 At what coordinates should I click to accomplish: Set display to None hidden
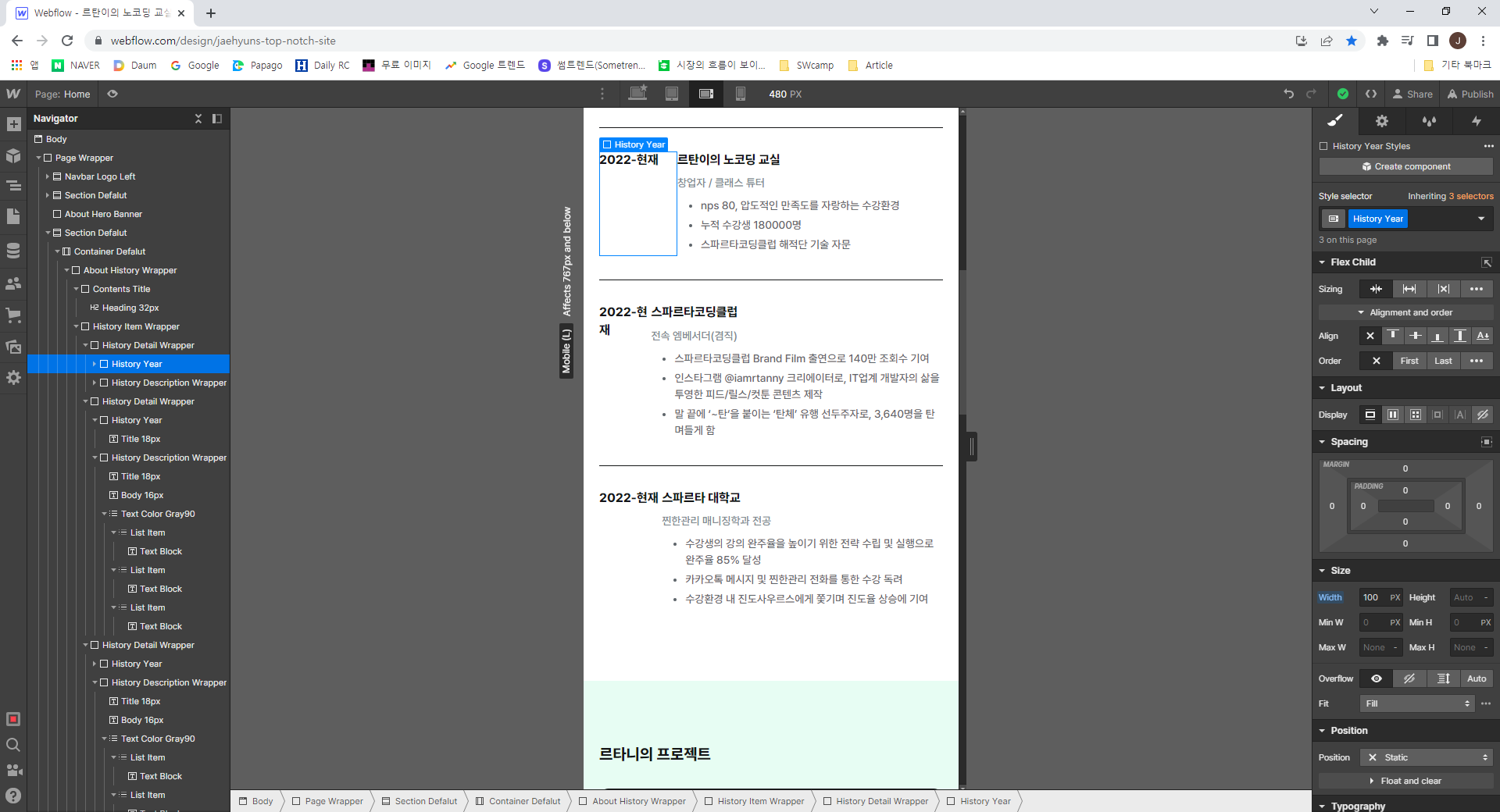[1483, 415]
